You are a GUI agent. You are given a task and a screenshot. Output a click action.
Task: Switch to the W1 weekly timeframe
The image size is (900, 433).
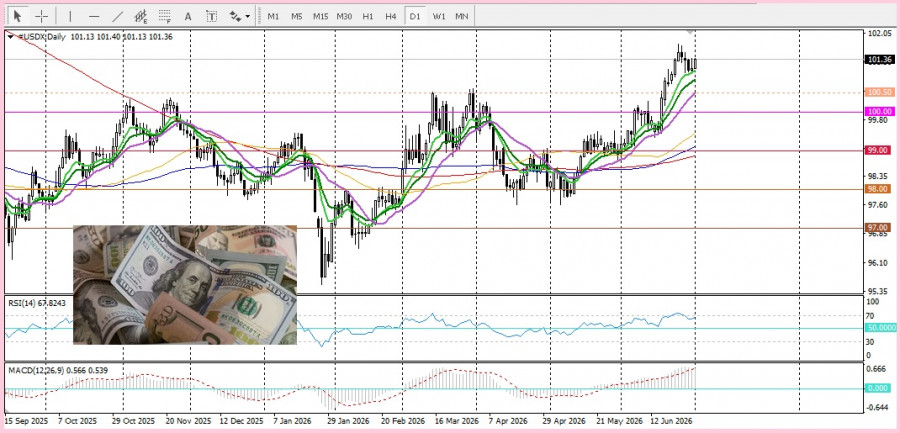point(439,16)
